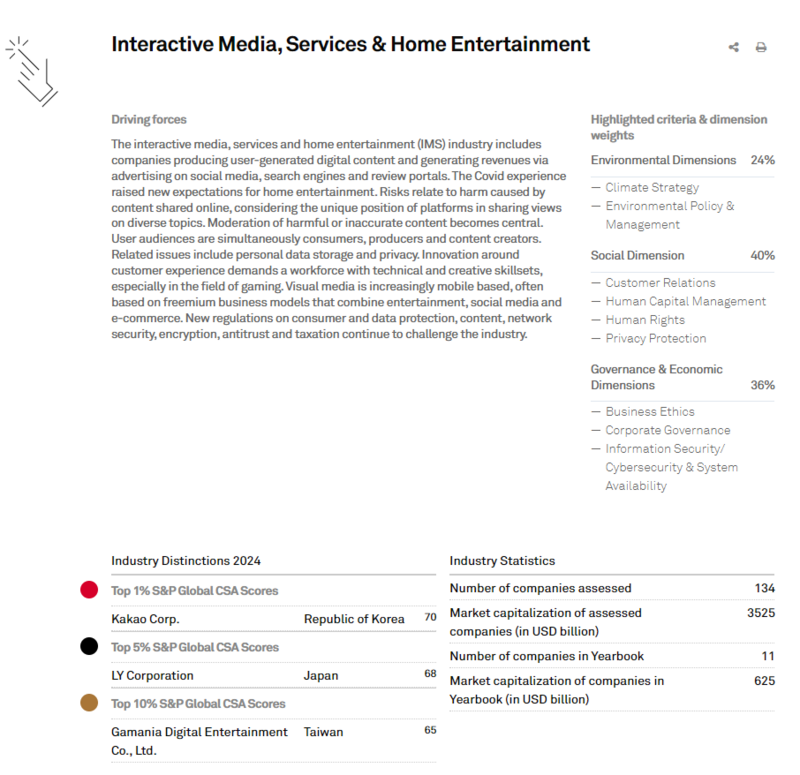Click the print icon
The width and height of the screenshot is (800, 775).
761,47
